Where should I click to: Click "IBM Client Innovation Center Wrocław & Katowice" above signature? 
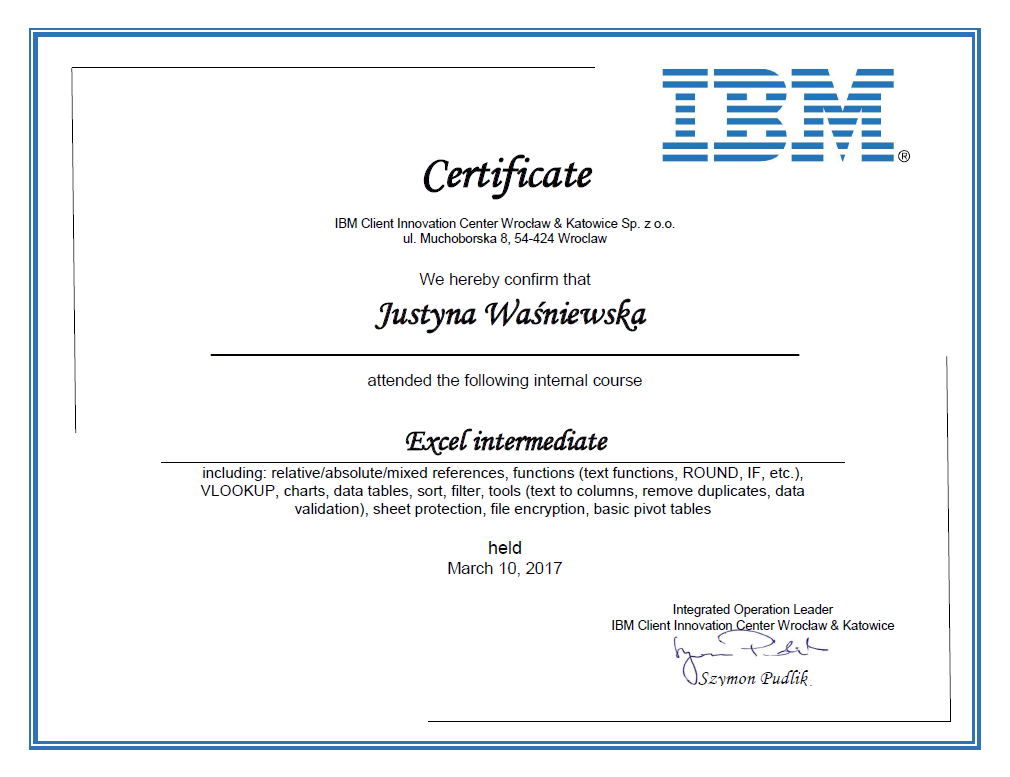tap(752, 626)
